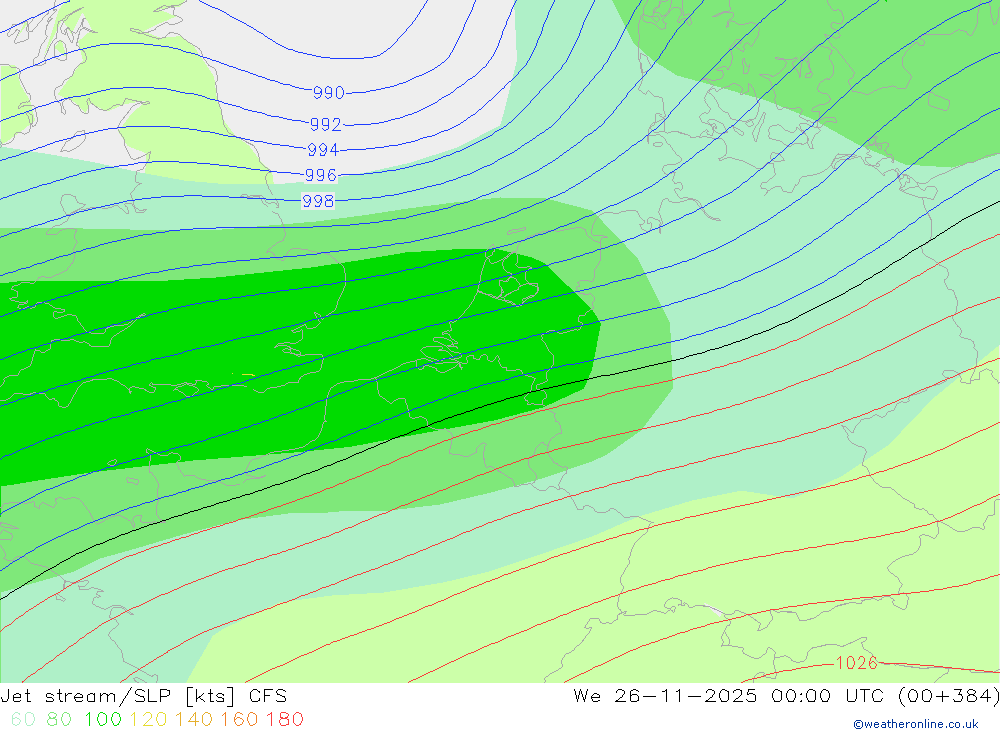Click the Jet stream/SLP [kts] CFS title
Screen dimensions: 1000x733
coord(143,696)
